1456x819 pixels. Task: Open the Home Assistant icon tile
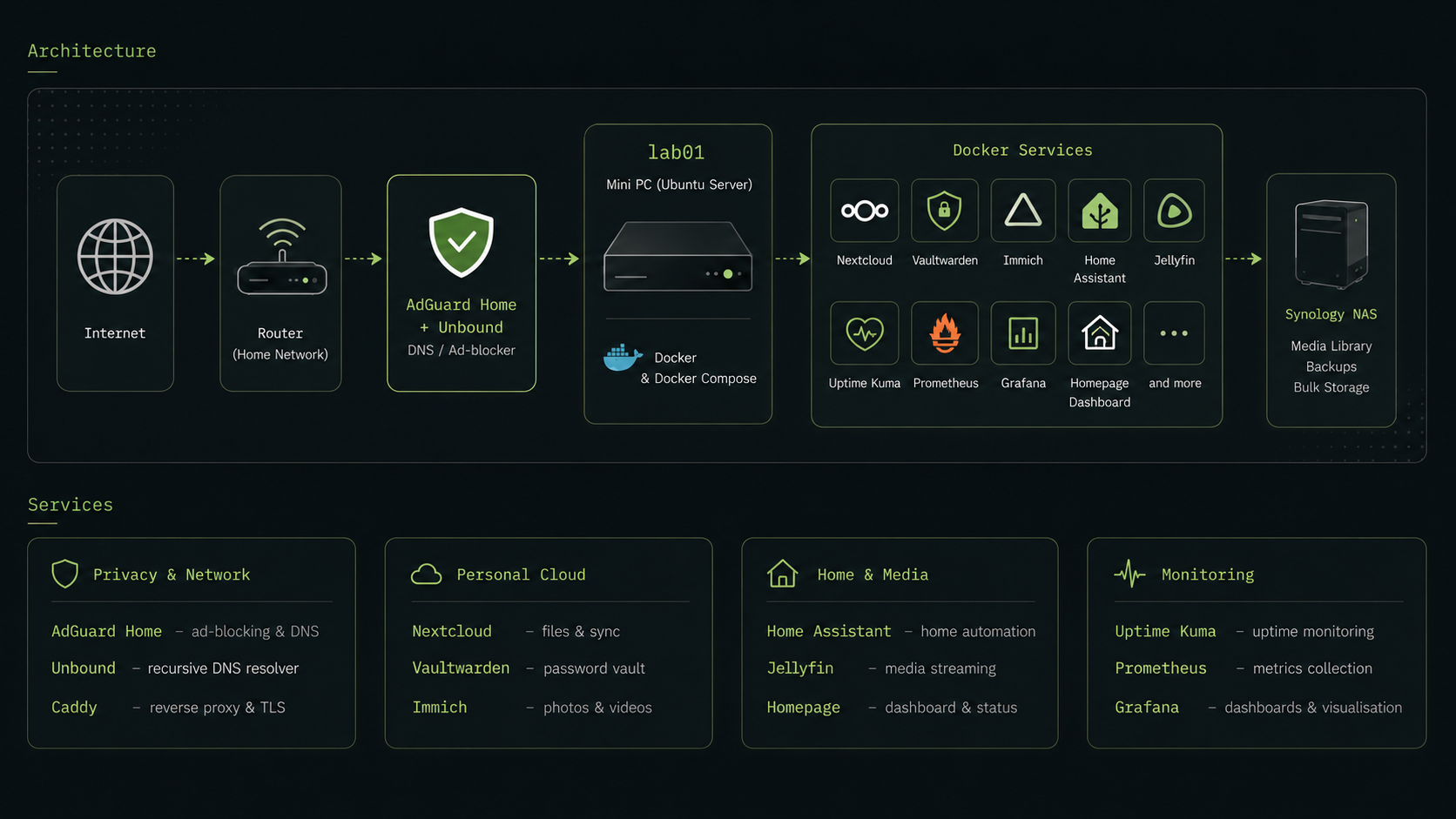[x=1100, y=211]
